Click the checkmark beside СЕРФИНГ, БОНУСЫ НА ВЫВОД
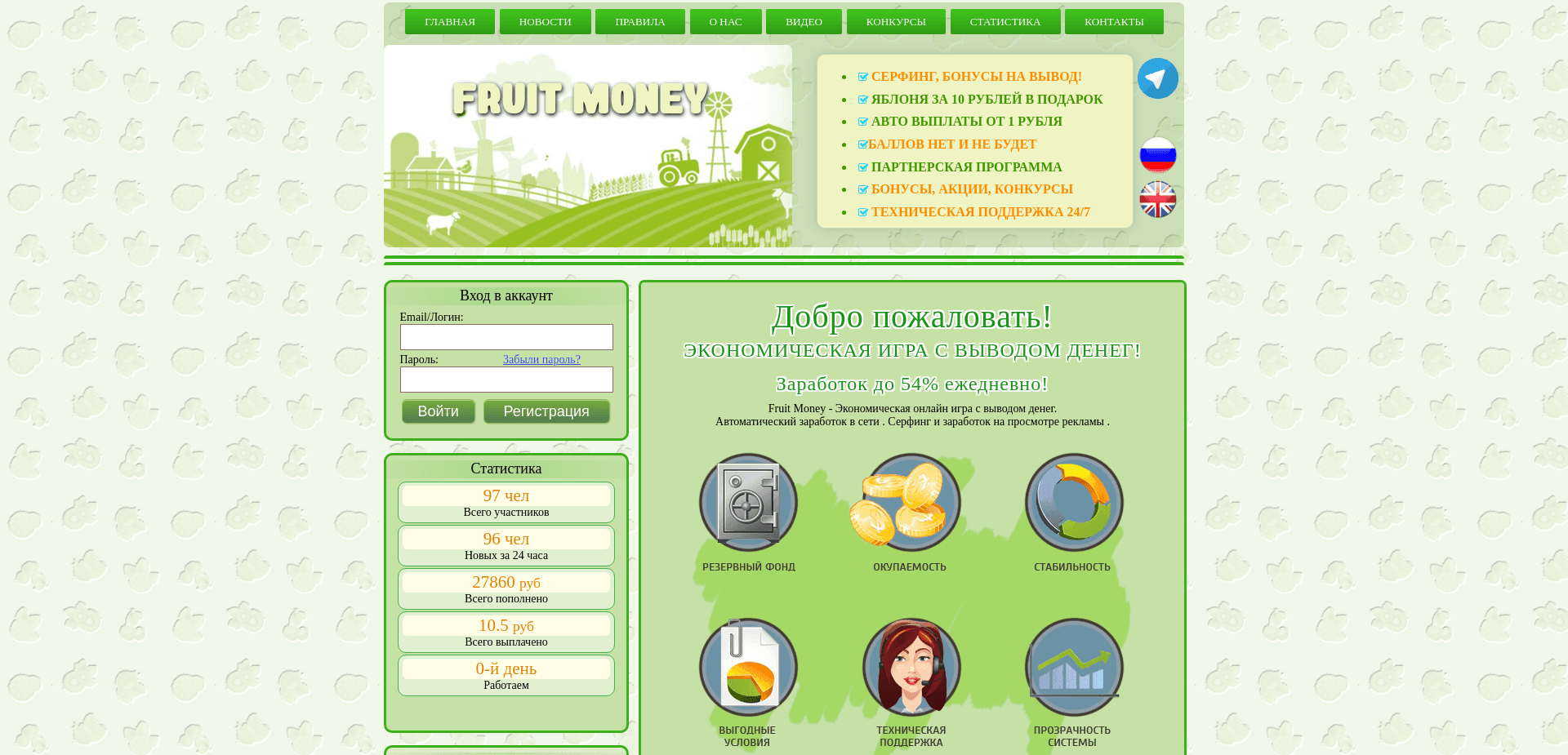Screen dimensions: 1568x755 tap(863, 76)
